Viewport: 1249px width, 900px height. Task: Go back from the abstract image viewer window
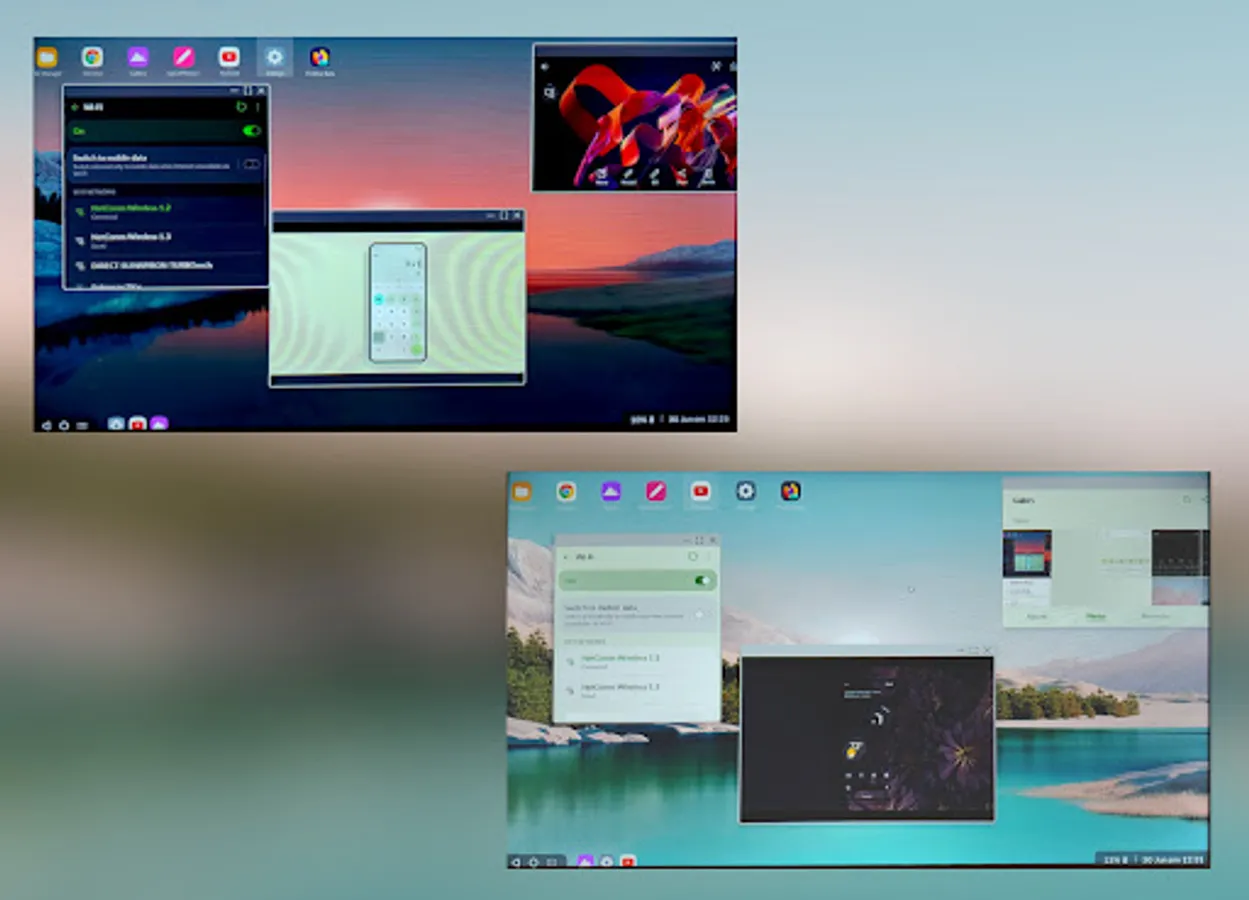coord(545,67)
